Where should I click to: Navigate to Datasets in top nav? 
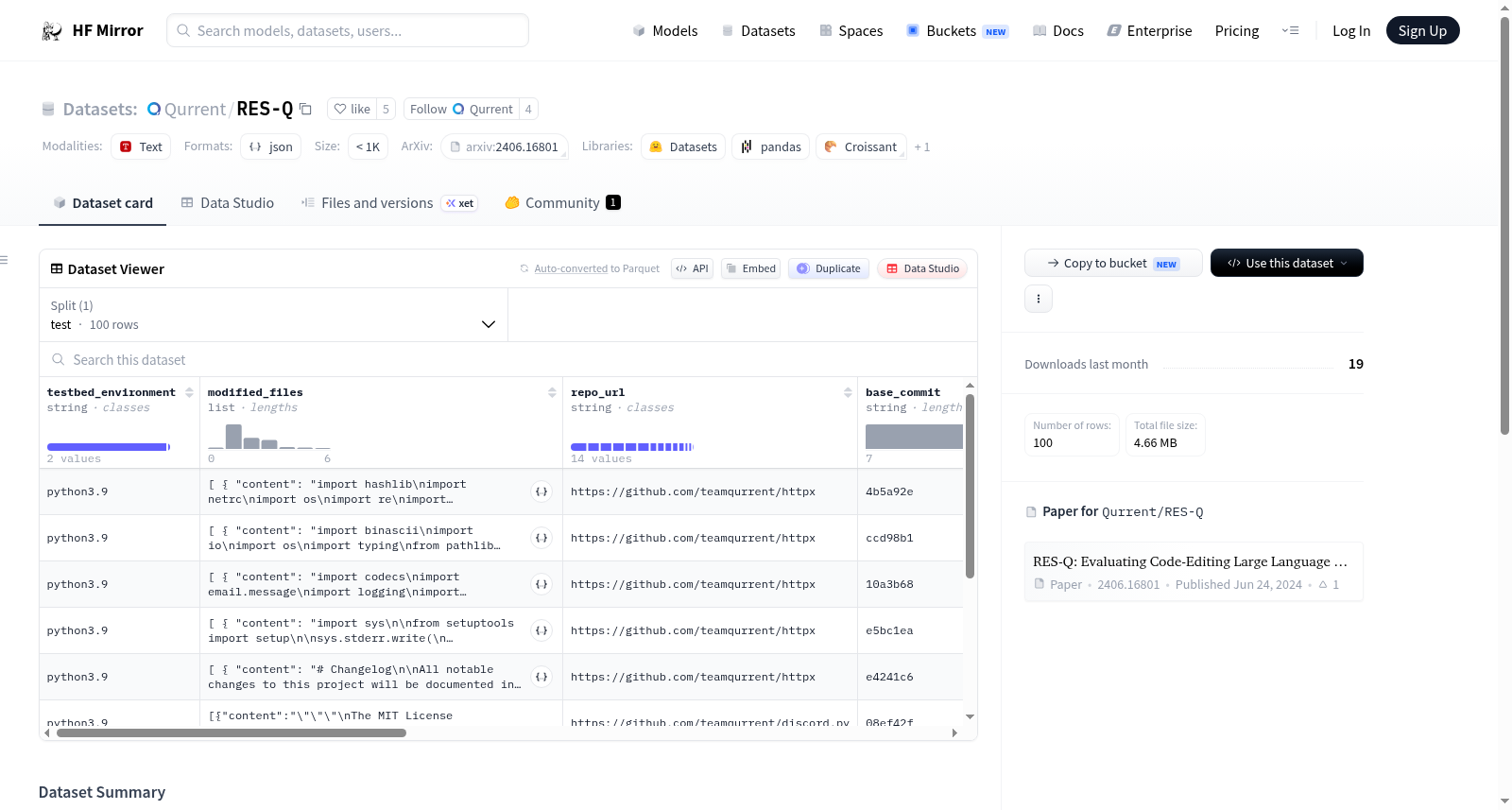click(759, 31)
